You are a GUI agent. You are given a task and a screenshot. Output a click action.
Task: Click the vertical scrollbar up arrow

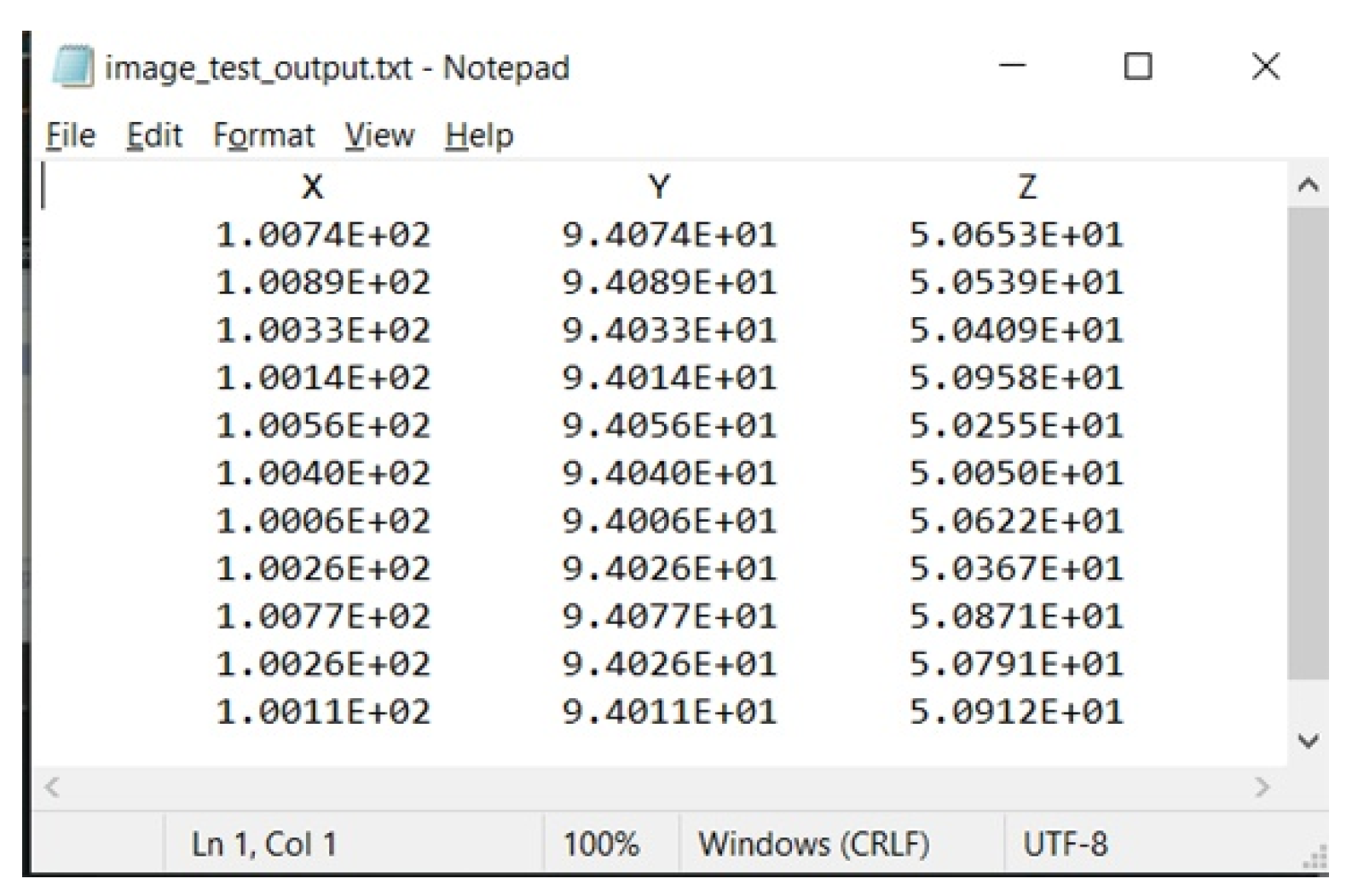click(1308, 185)
